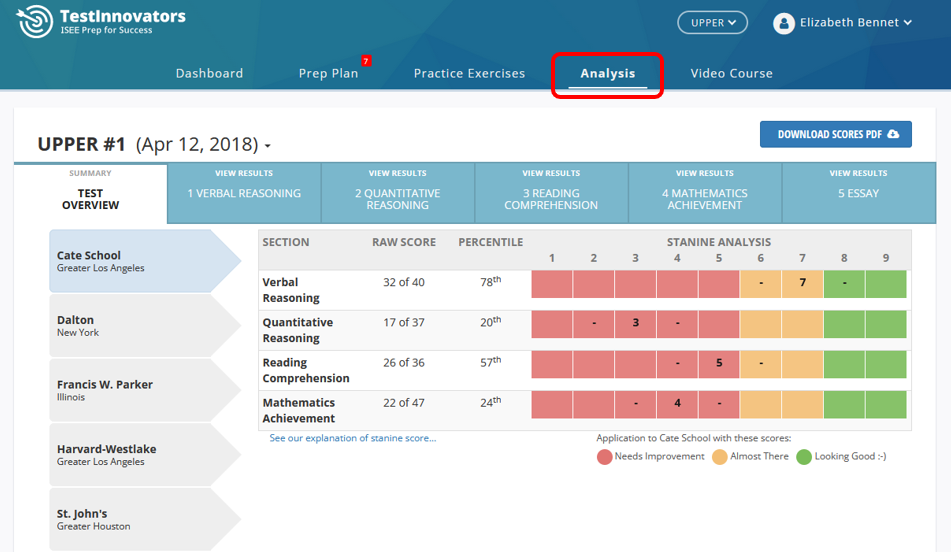This screenshot has width=951, height=552.
Task: Switch to Practice Exercises
Action: tap(469, 73)
